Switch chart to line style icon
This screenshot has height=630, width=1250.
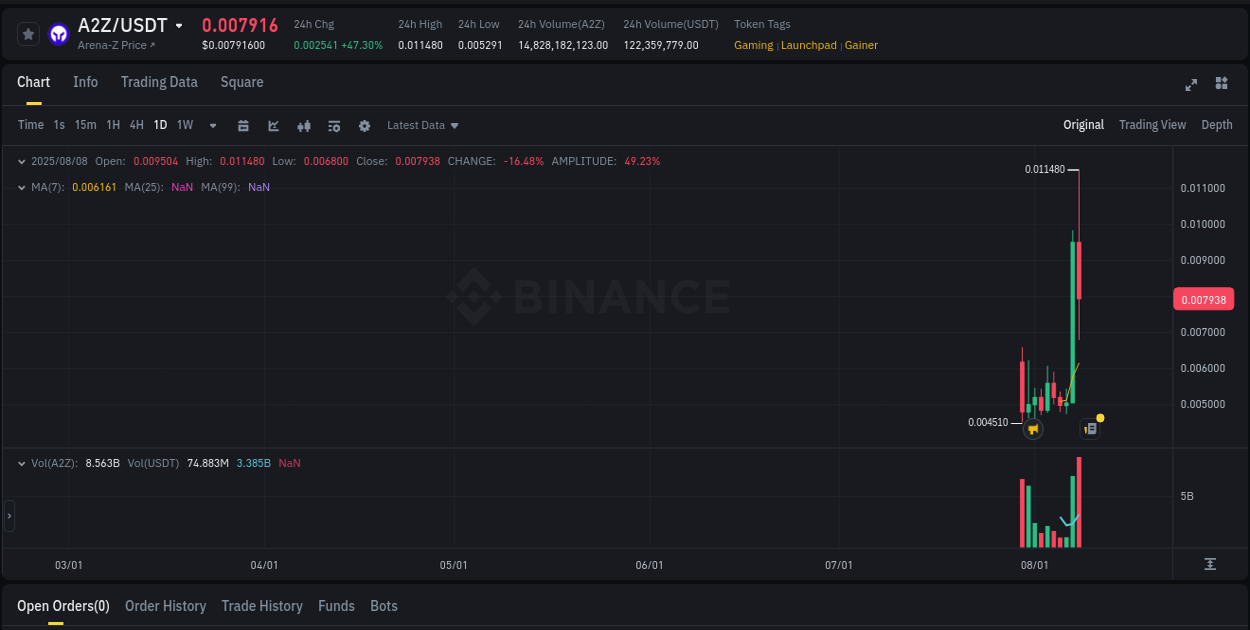pyautogui.click(x=273, y=125)
